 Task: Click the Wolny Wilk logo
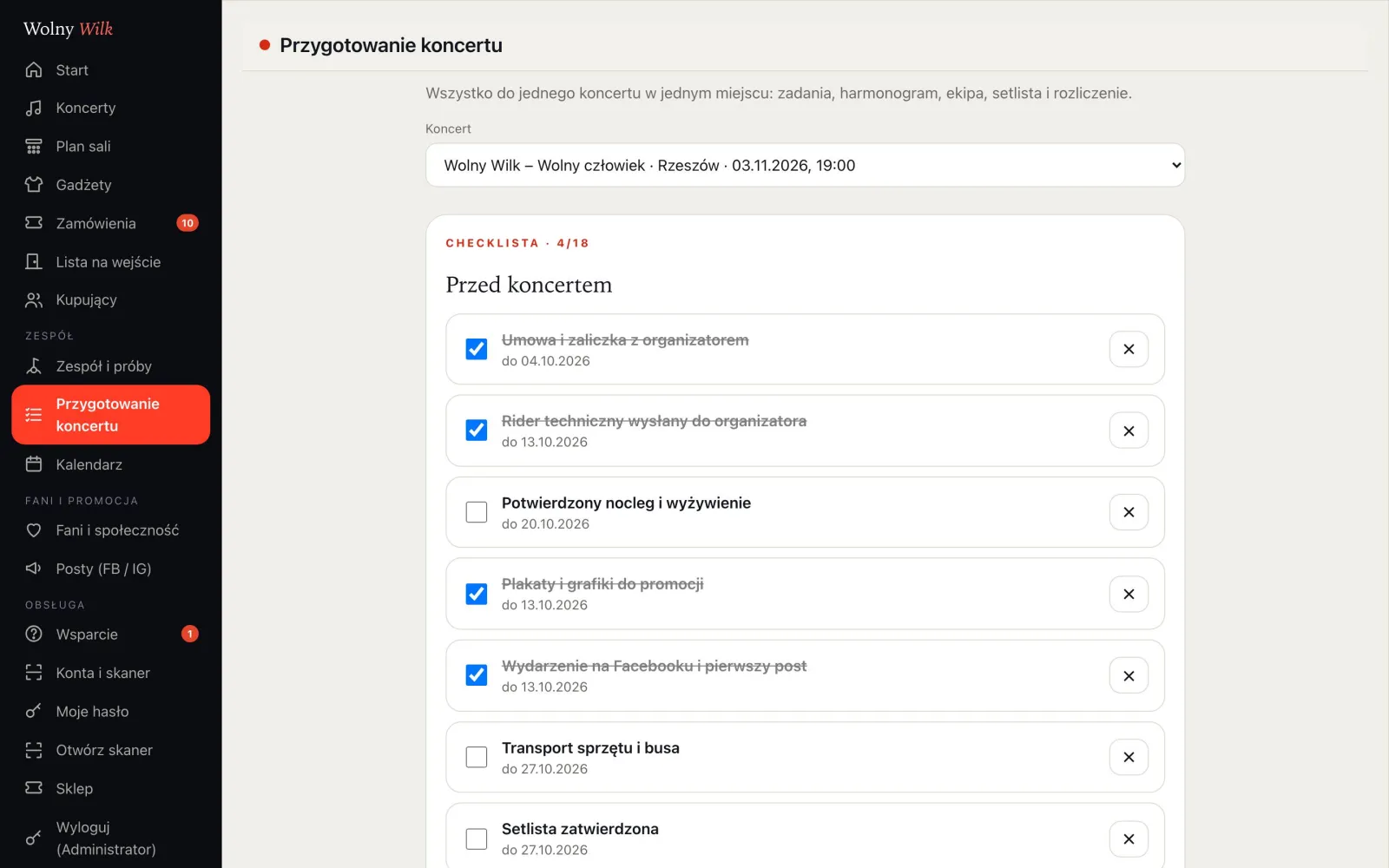[x=68, y=29]
